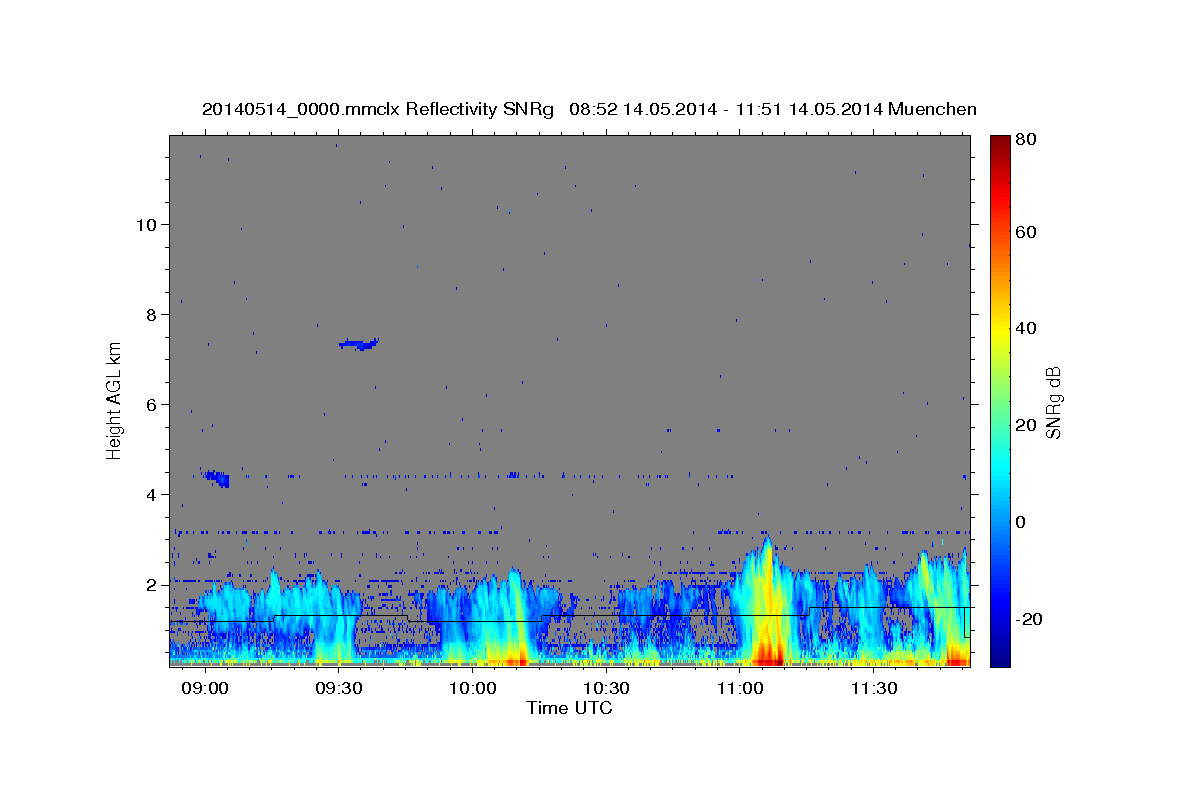Click the 09:00 time tick label
This screenshot has width=1200, height=800.
(207, 689)
